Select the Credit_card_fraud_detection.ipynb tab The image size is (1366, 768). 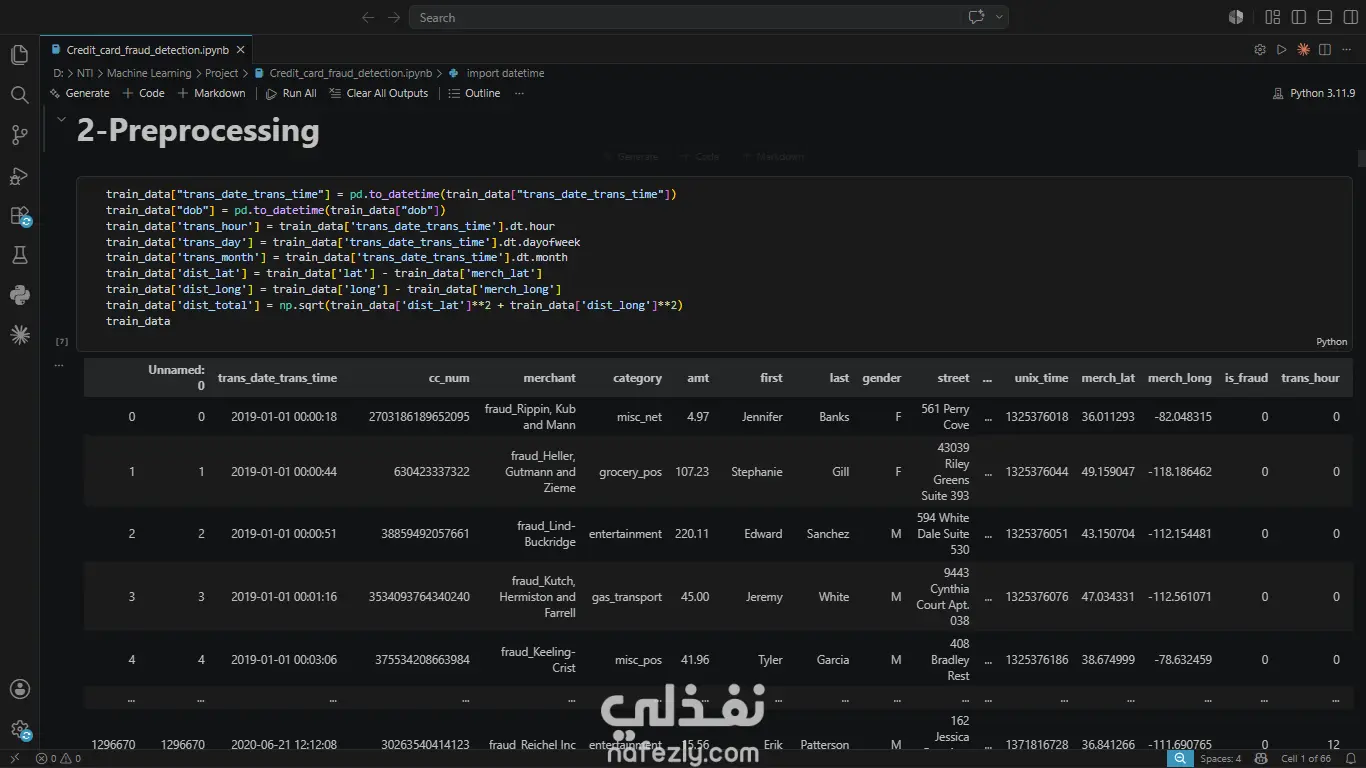146,50
